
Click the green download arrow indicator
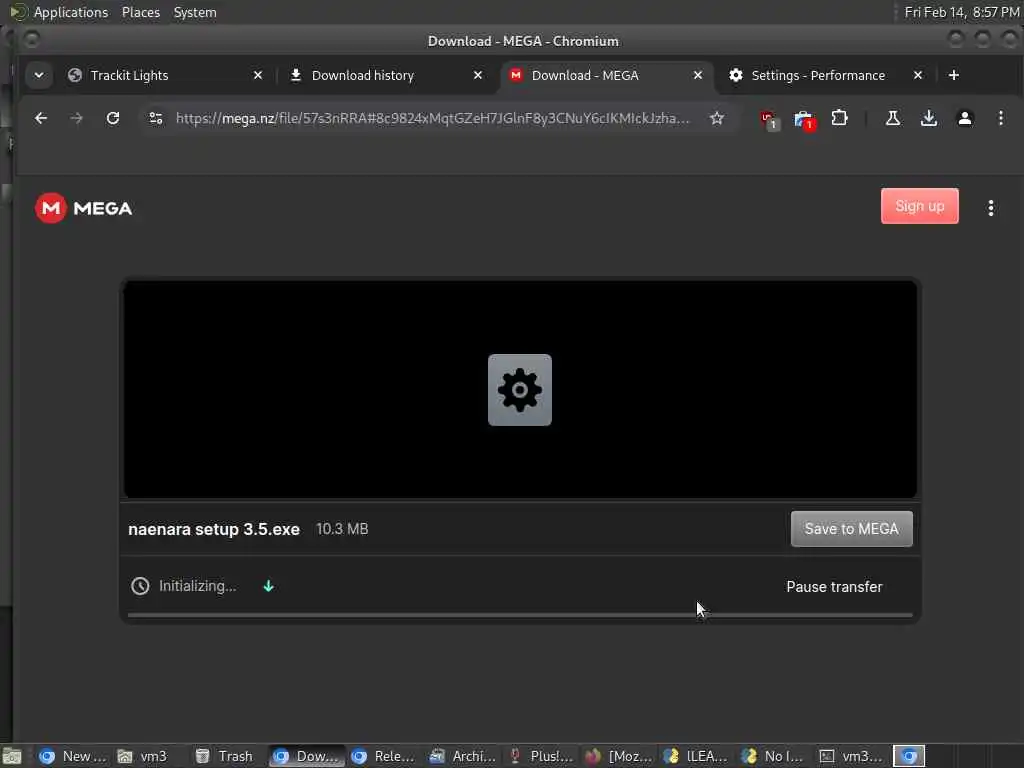coord(268,586)
